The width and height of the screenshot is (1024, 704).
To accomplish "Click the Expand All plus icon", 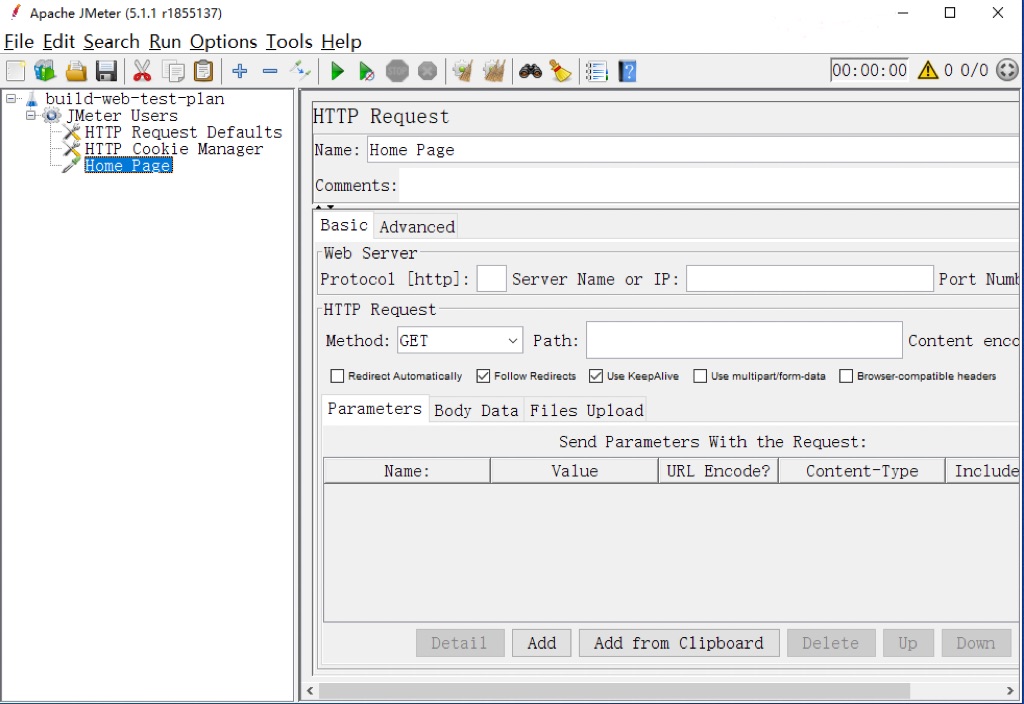I will (x=240, y=71).
